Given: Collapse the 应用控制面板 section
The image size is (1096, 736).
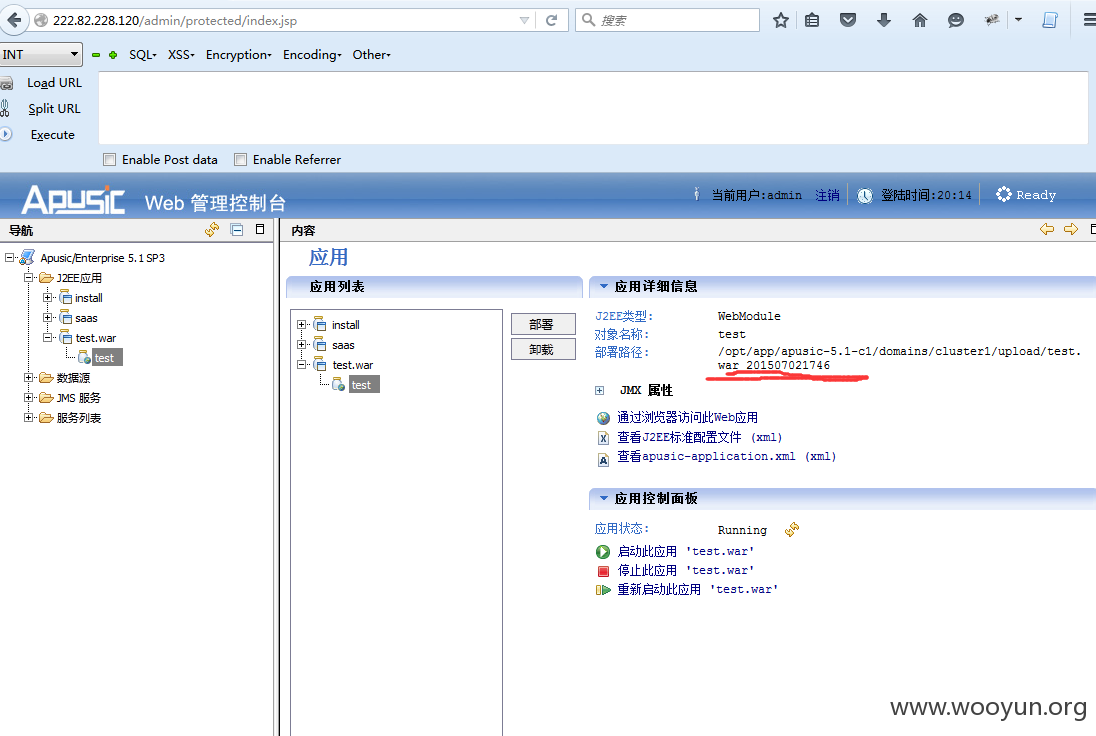Looking at the screenshot, I should pyautogui.click(x=604, y=498).
